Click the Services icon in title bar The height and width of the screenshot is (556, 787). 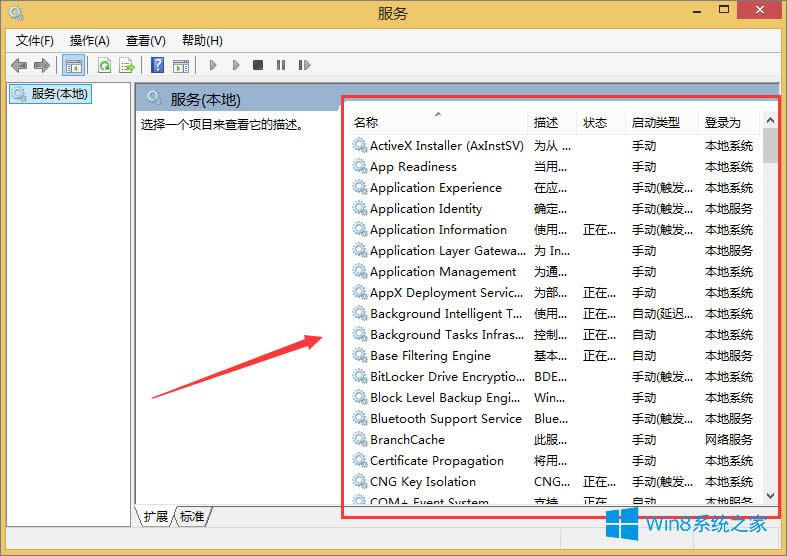coord(16,13)
